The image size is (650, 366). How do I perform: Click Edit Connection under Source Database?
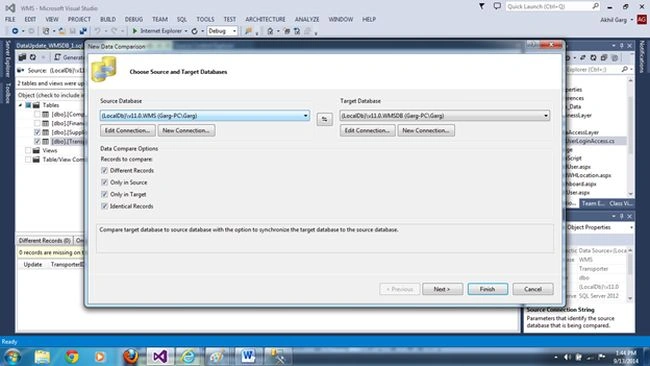pos(128,131)
